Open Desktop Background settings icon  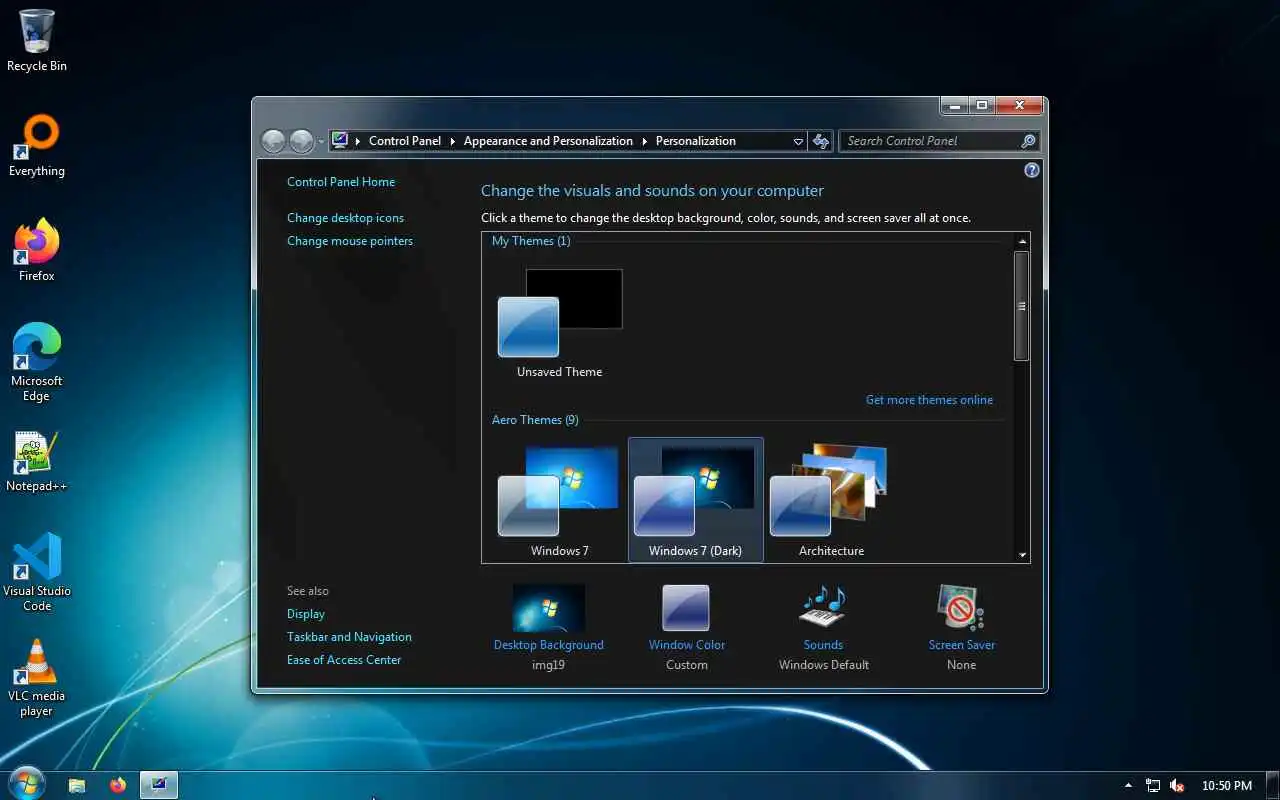pyautogui.click(x=549, y=608)
